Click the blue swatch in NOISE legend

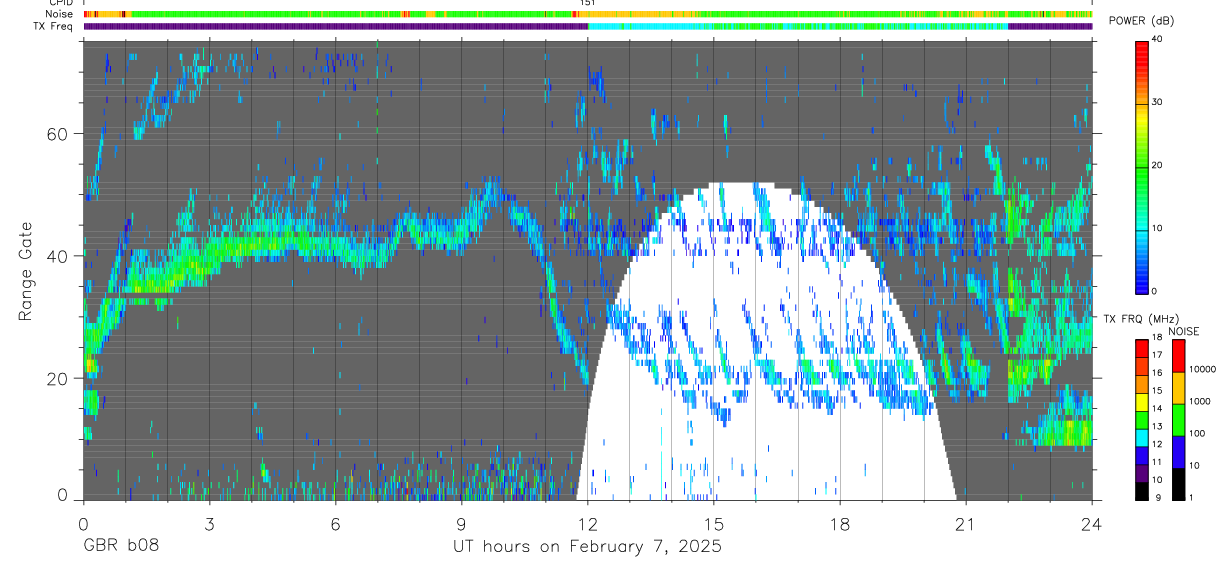point(1178,451)
